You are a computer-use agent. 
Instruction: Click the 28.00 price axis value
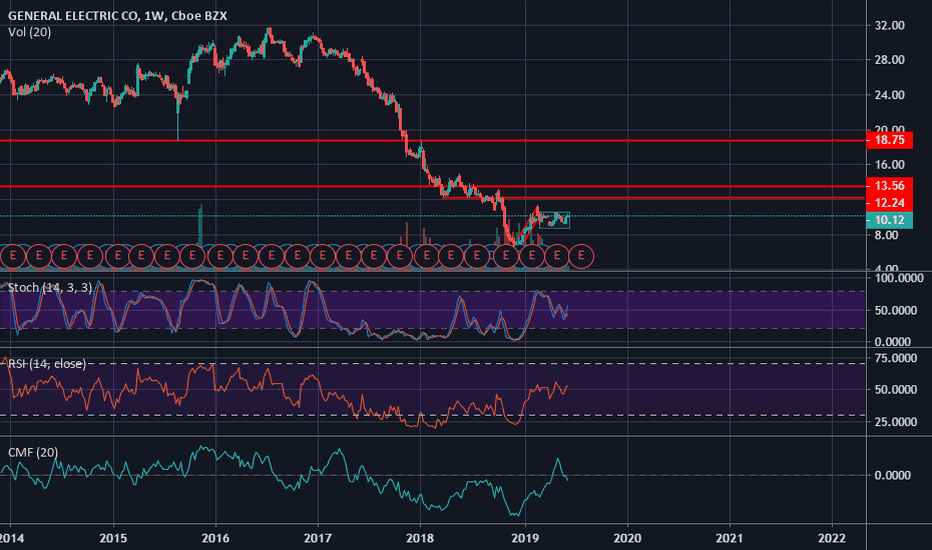(x=889, y=60)
